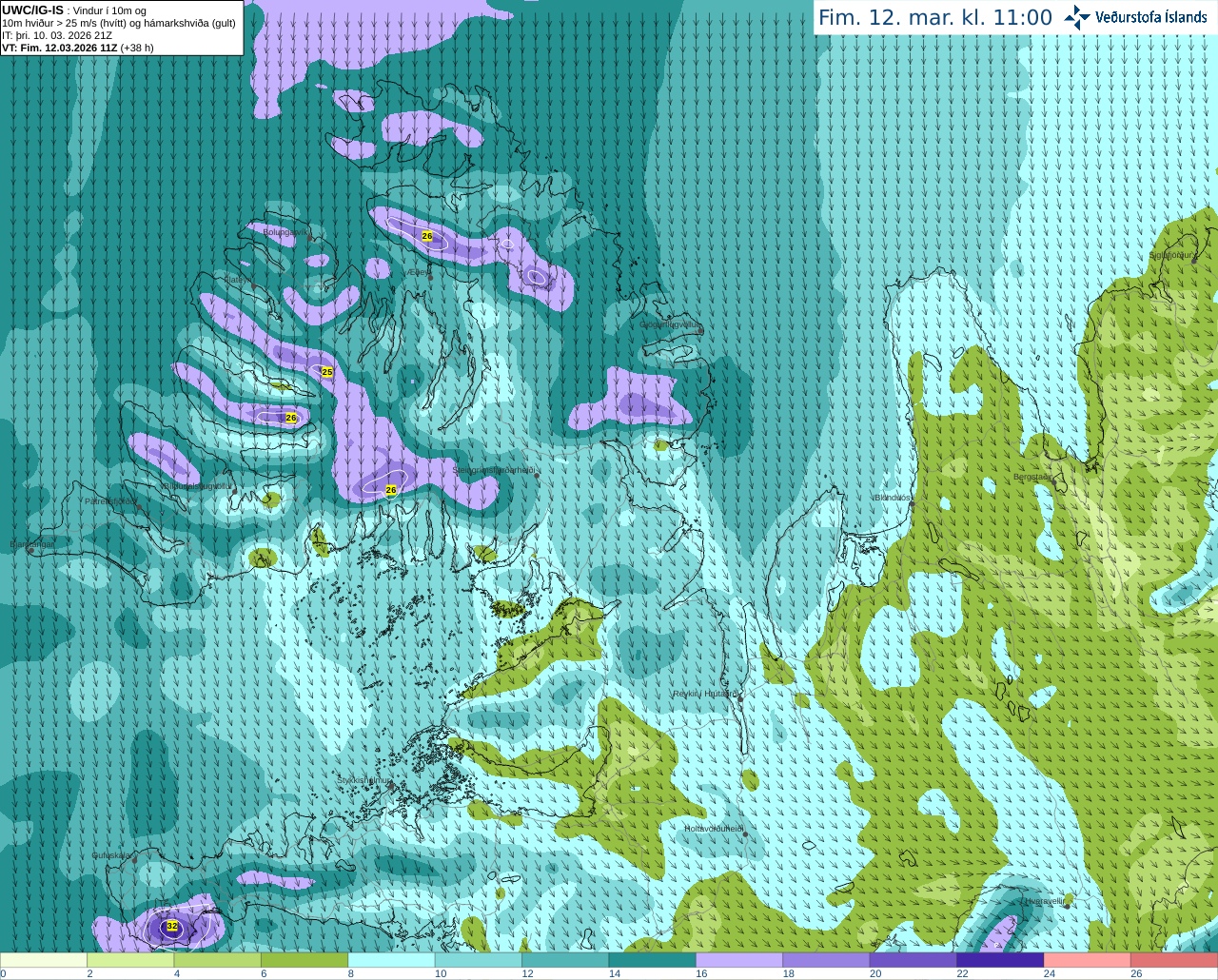Screen dimensions: 1218x980
Task: Click the pale yellow 0–2 m/s legend swatch
Action: point(44,960)
